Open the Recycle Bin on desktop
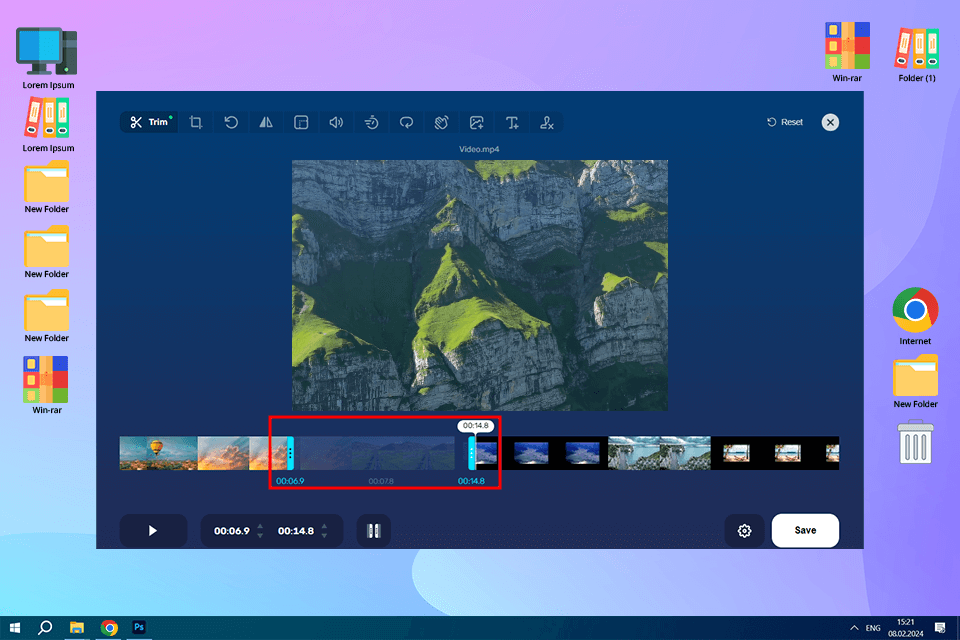The width and height of the screenshot is (960, 640). tap(915, 442)
